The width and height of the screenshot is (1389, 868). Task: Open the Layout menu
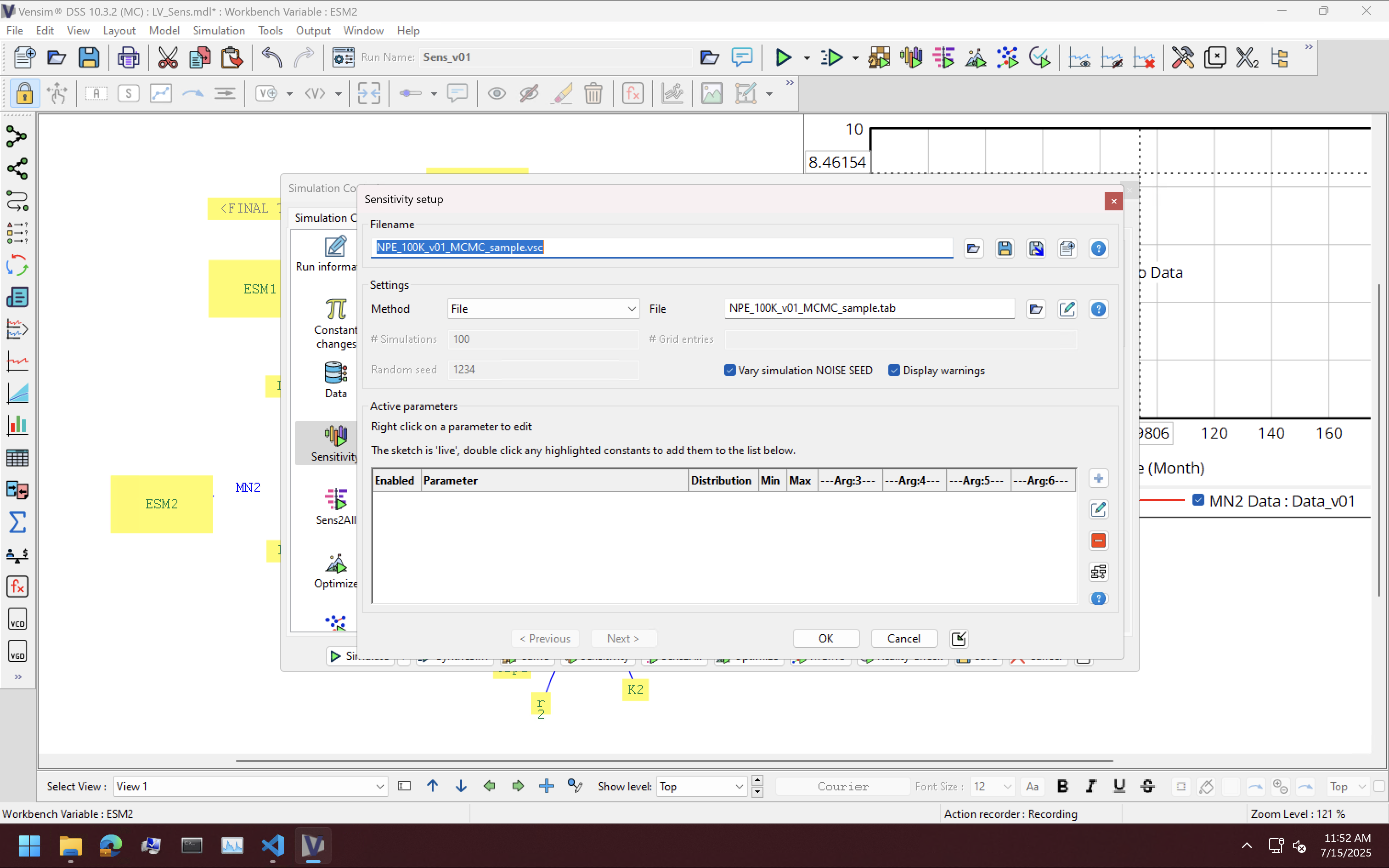click(119, 30)
